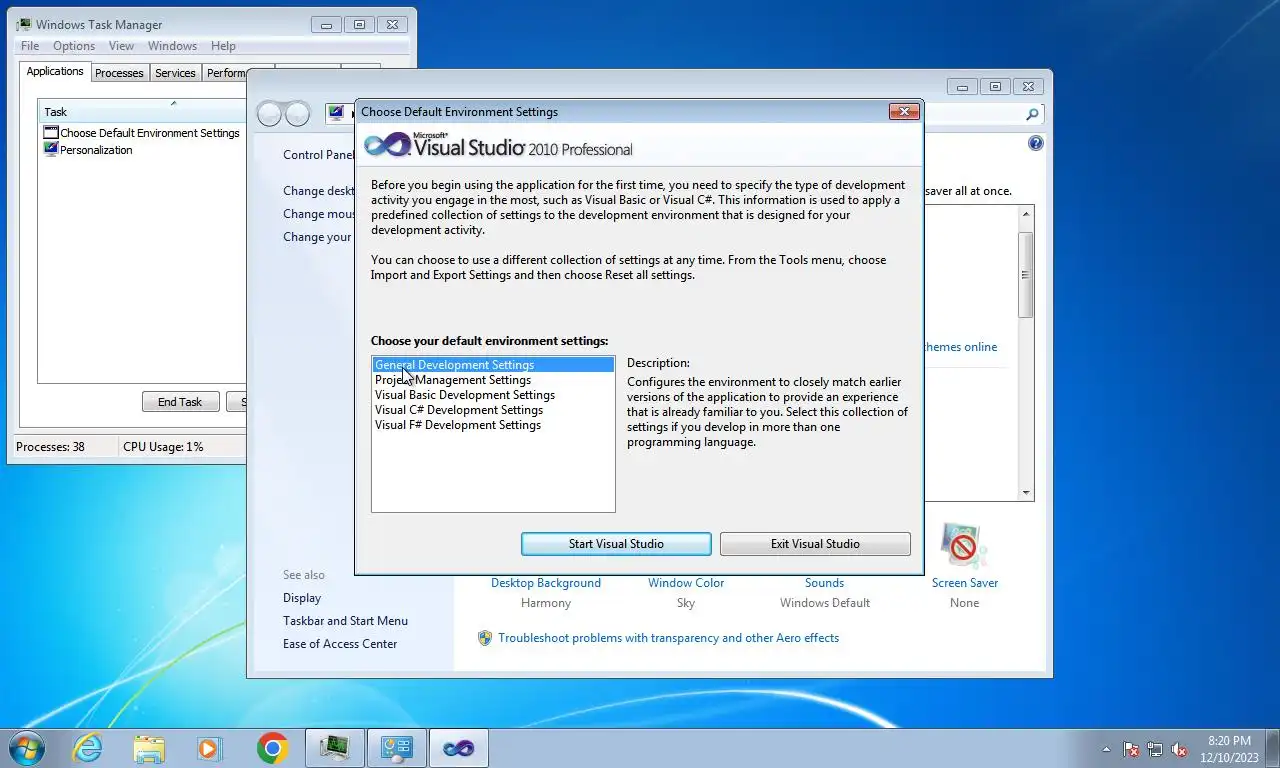Click the Personalization help question icon
Image resolution: width=1280 pixels, height=768 pixels.
click(x=1036, y=143)
